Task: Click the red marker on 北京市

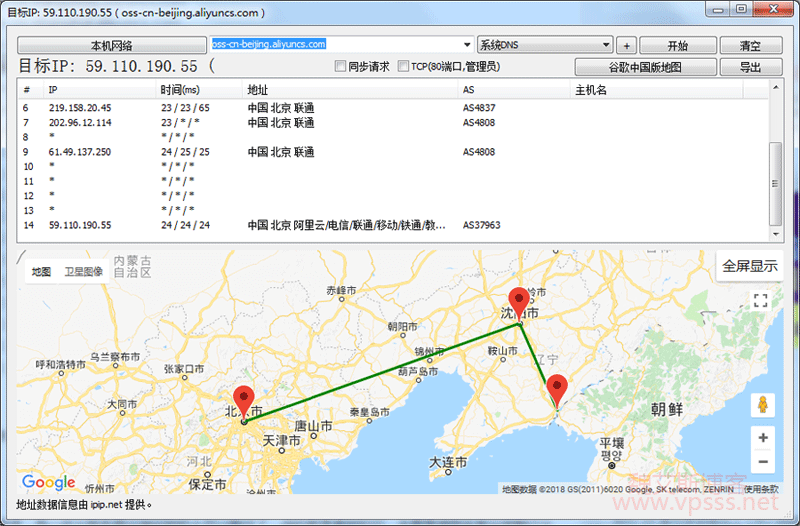Action: [244, 402]
